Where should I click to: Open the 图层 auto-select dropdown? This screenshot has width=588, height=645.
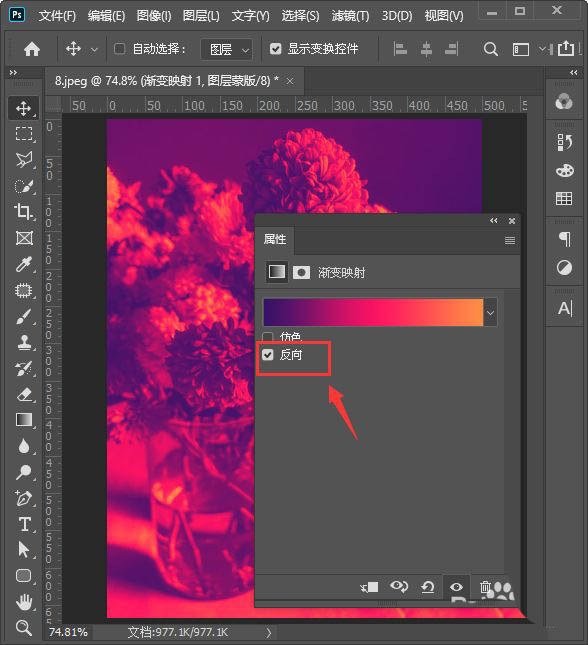pos(227,49)
